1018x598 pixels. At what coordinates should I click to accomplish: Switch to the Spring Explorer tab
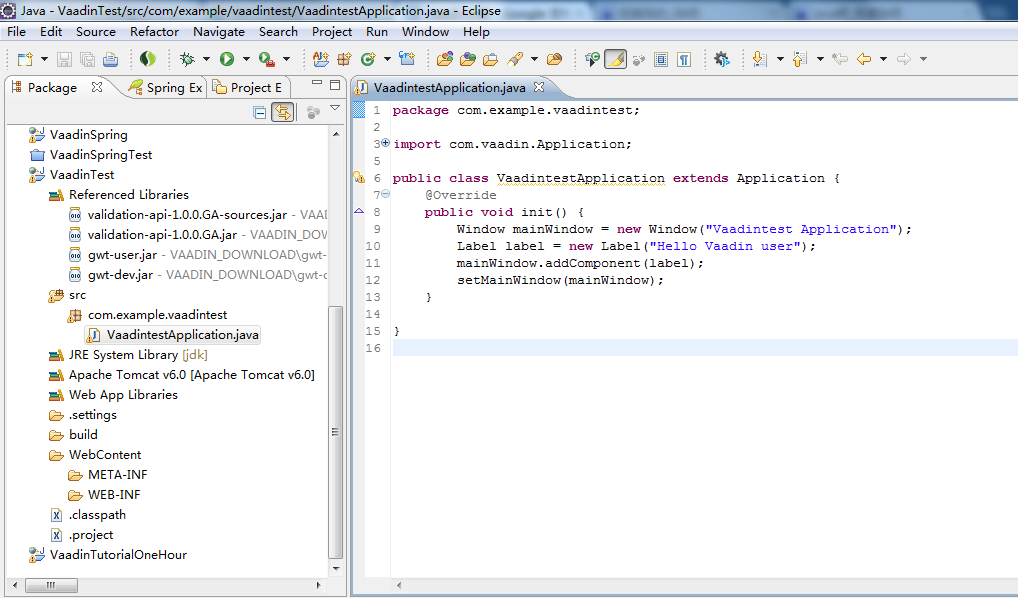pyautogui.click(x=166, y=88)
